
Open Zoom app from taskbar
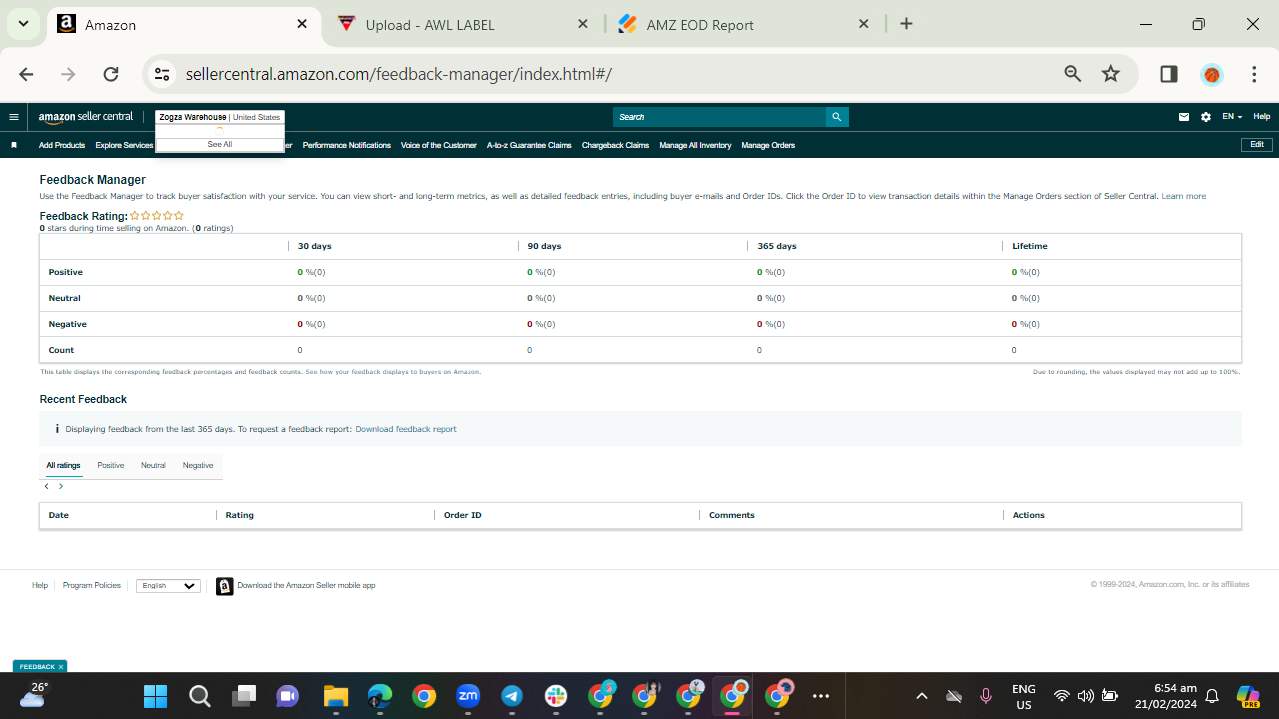467,696
